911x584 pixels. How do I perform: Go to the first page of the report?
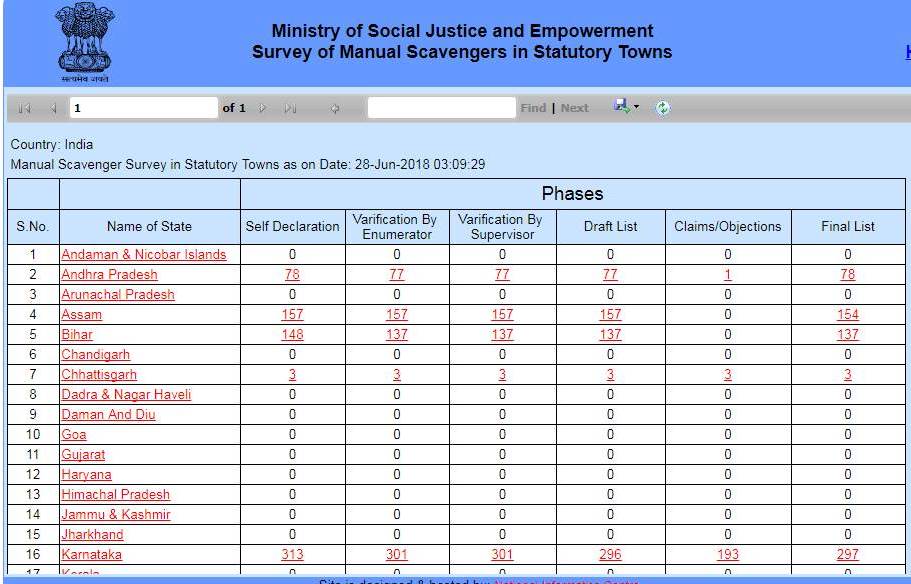click(x=24, y=108)
